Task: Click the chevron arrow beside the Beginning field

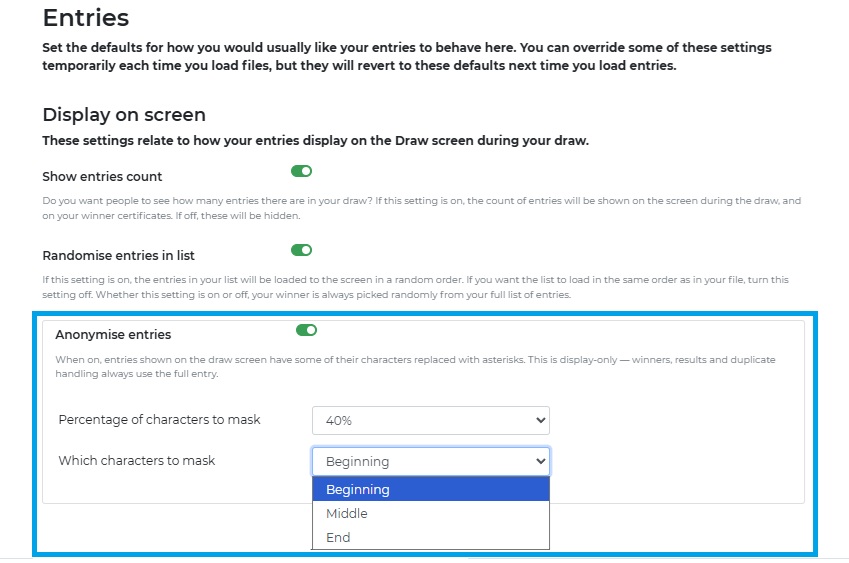Action: (540, 461)
